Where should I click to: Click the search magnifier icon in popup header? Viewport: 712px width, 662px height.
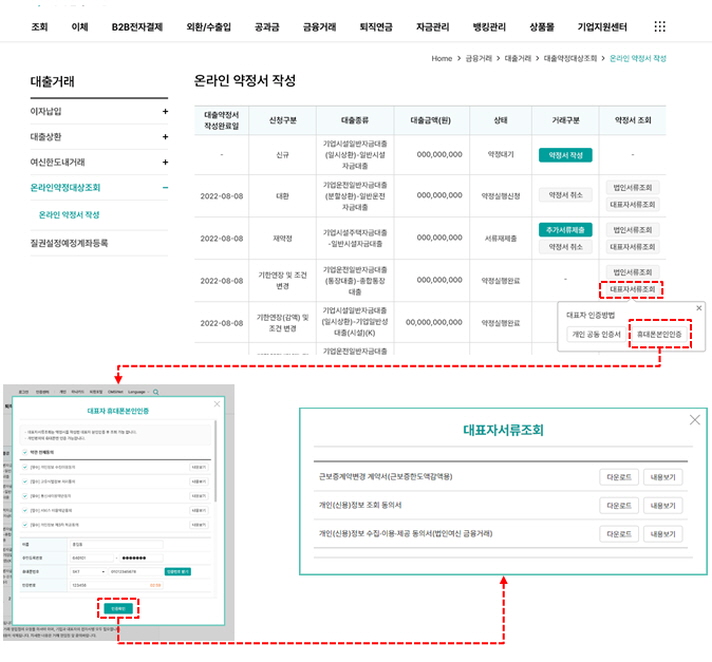(x=155, y=393)
